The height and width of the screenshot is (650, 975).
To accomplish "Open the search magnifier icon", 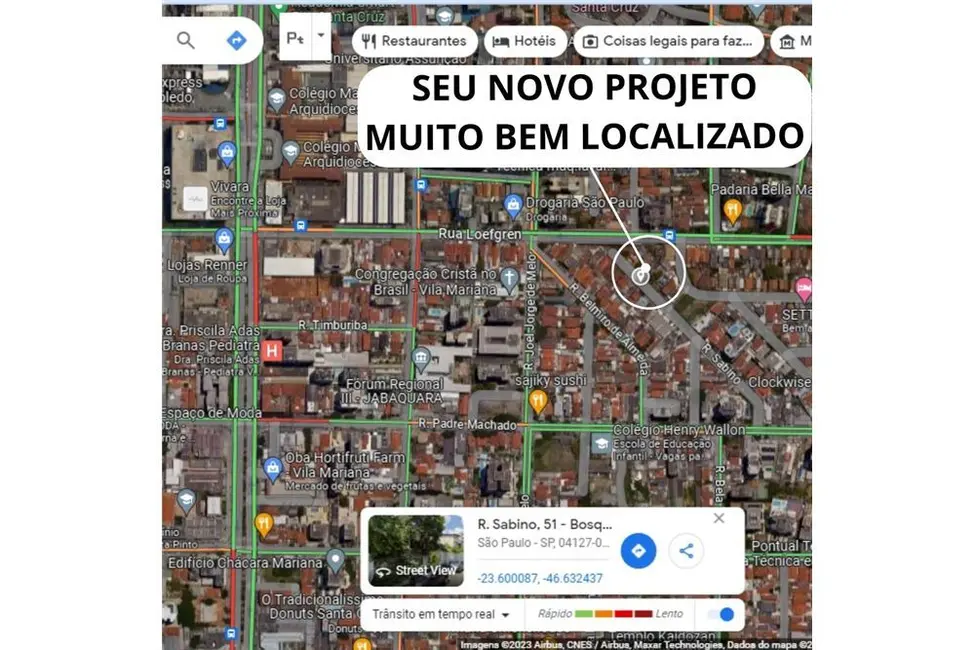I will [185, 41].
